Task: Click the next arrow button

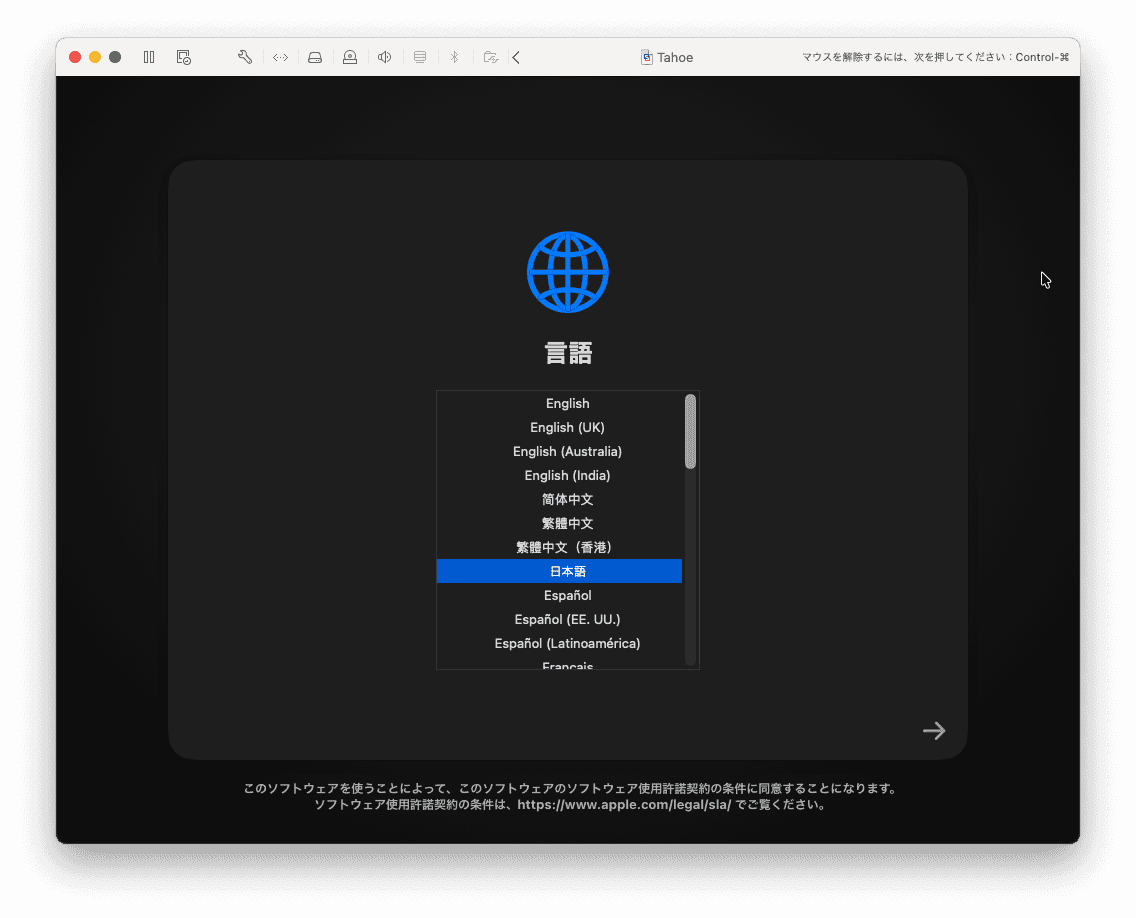Action: point(934,731)
